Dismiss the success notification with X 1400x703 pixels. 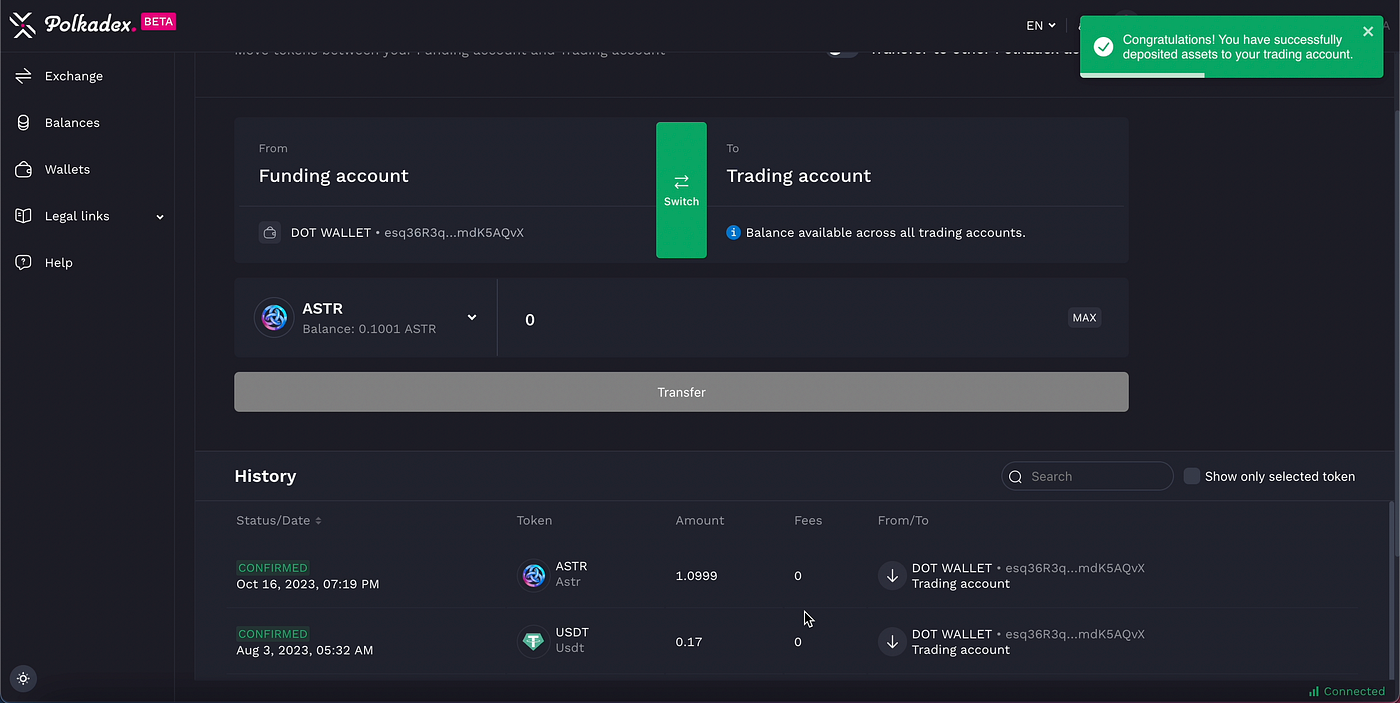[1368, 32]
